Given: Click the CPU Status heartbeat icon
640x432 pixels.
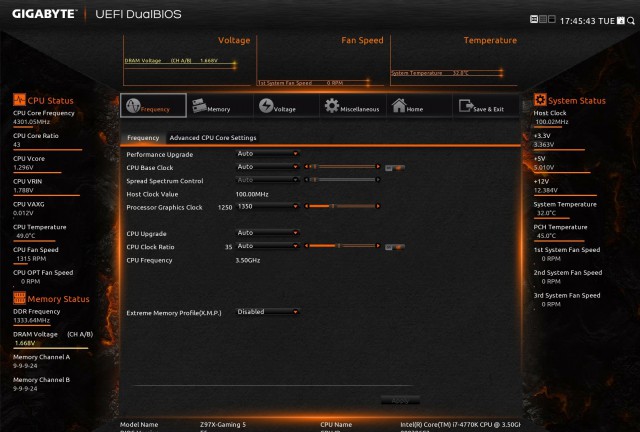Looking at the screenshot, I should click(x=19, y=100).
